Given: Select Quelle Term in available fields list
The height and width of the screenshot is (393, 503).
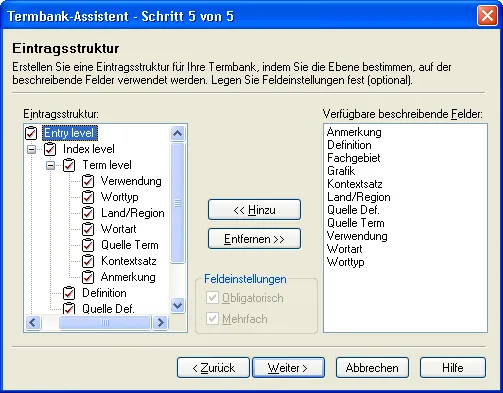Looking at the screenshot, I should tap(356, 223).
